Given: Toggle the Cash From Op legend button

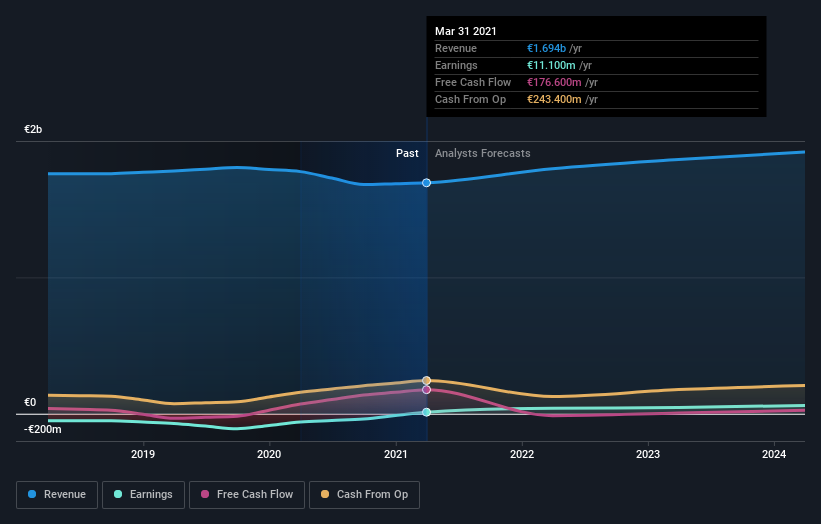Looking at the screenshot, I should pyautogui.click(x=364, y=495).
